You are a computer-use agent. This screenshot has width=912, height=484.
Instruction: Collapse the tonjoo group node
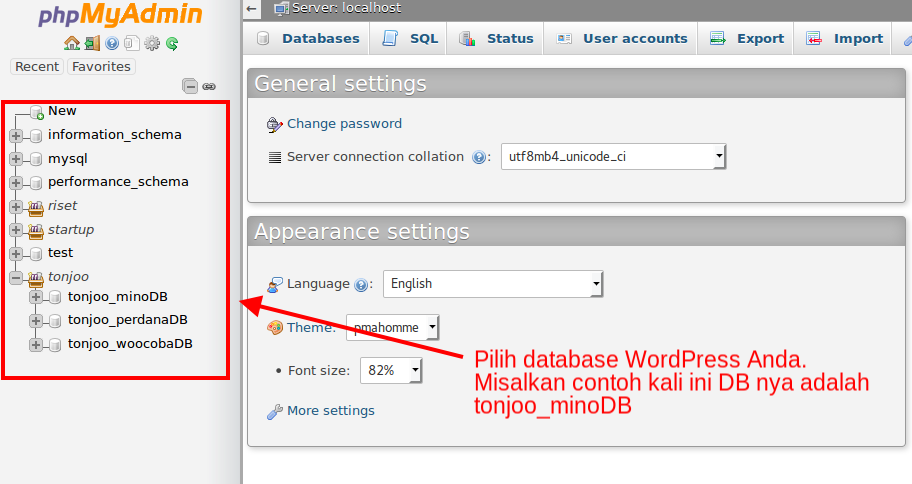(x=16, y=278)
